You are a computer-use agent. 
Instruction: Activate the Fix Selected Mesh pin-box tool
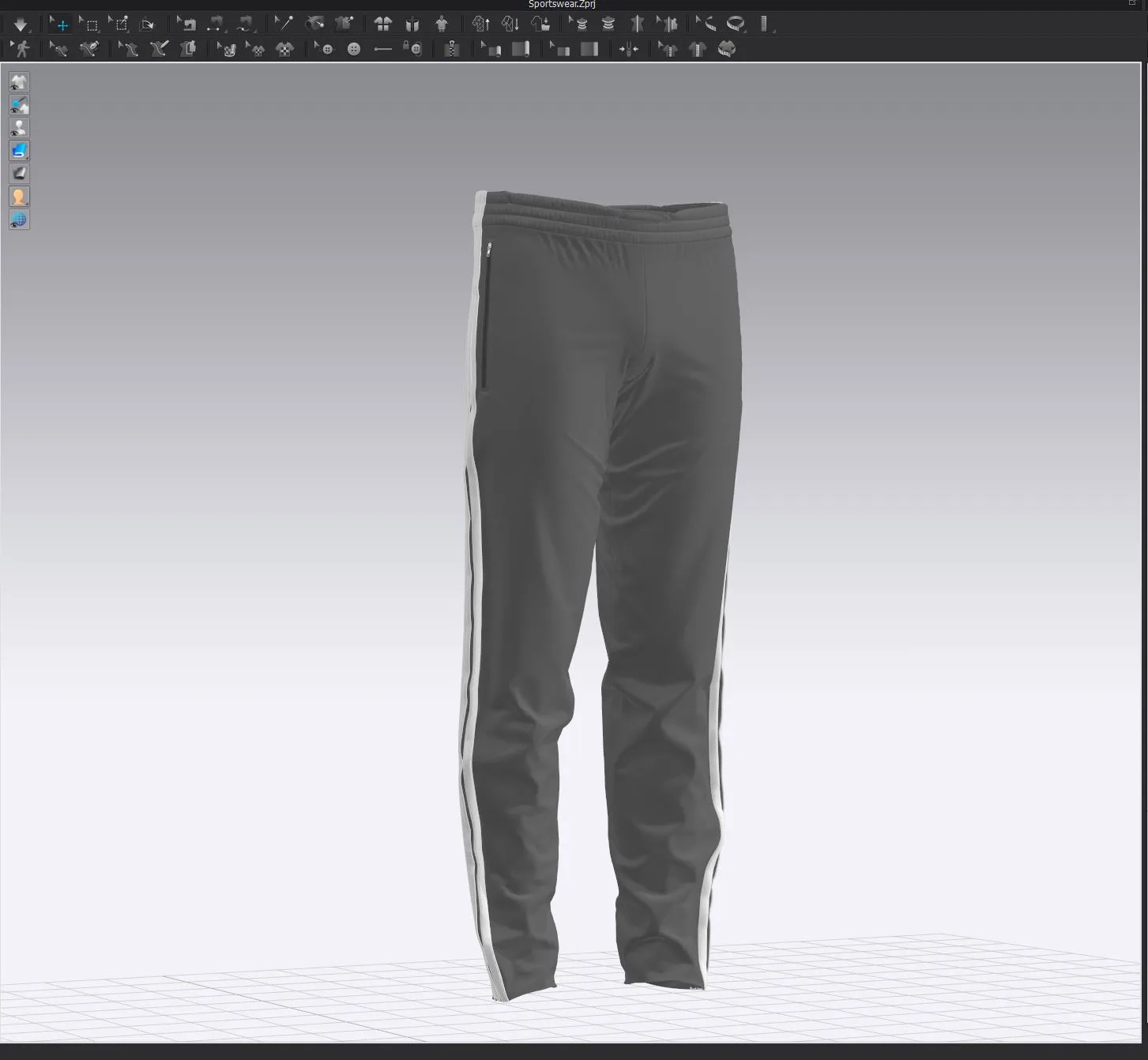click(x=119, y=24)
